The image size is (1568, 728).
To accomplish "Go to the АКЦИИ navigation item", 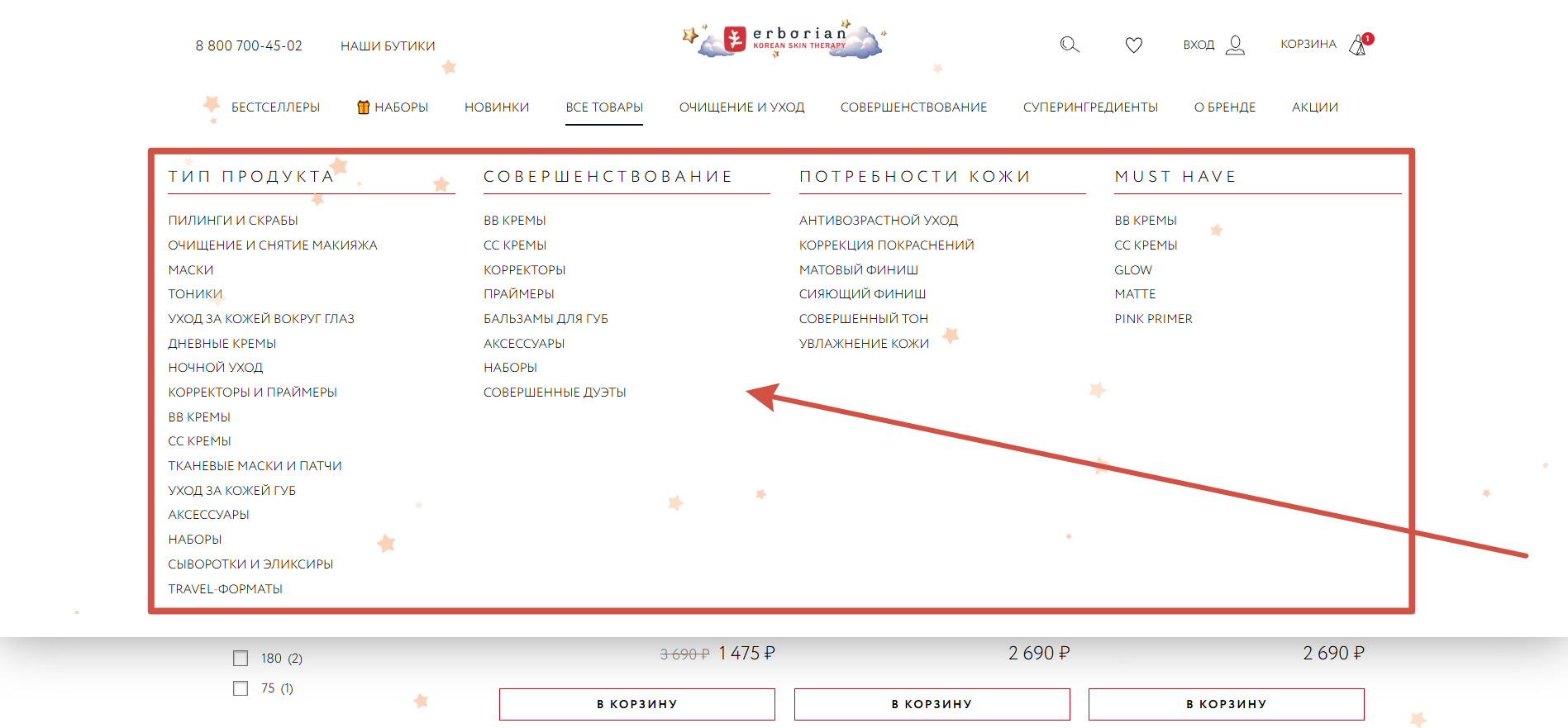I will [x=1315, y=107].
